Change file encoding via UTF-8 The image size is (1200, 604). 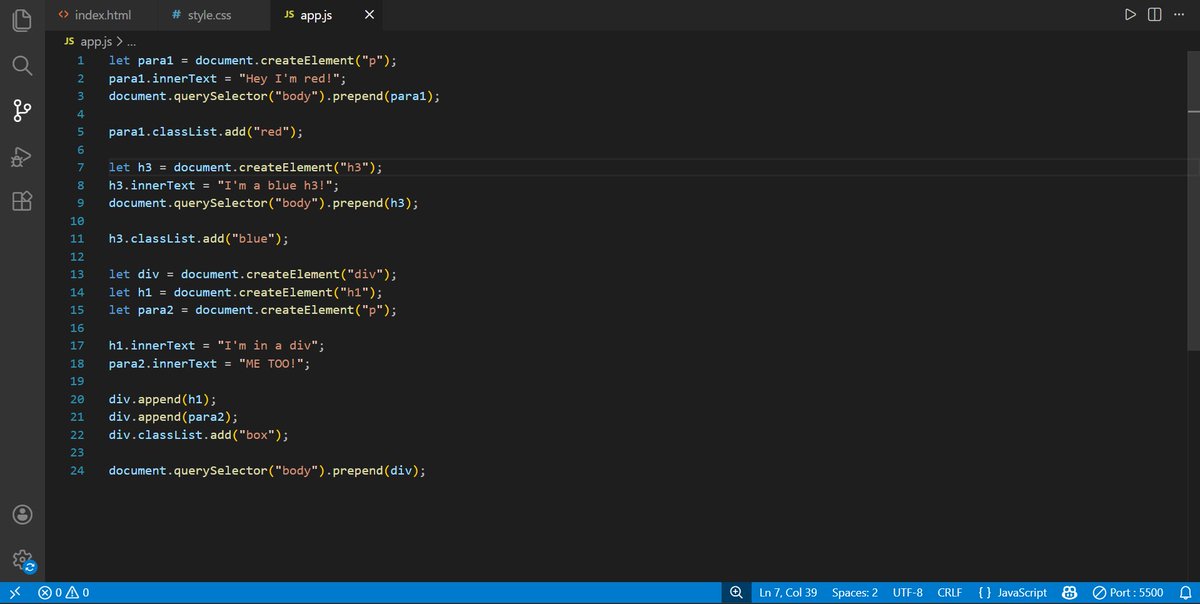click(x=908, y=593)
